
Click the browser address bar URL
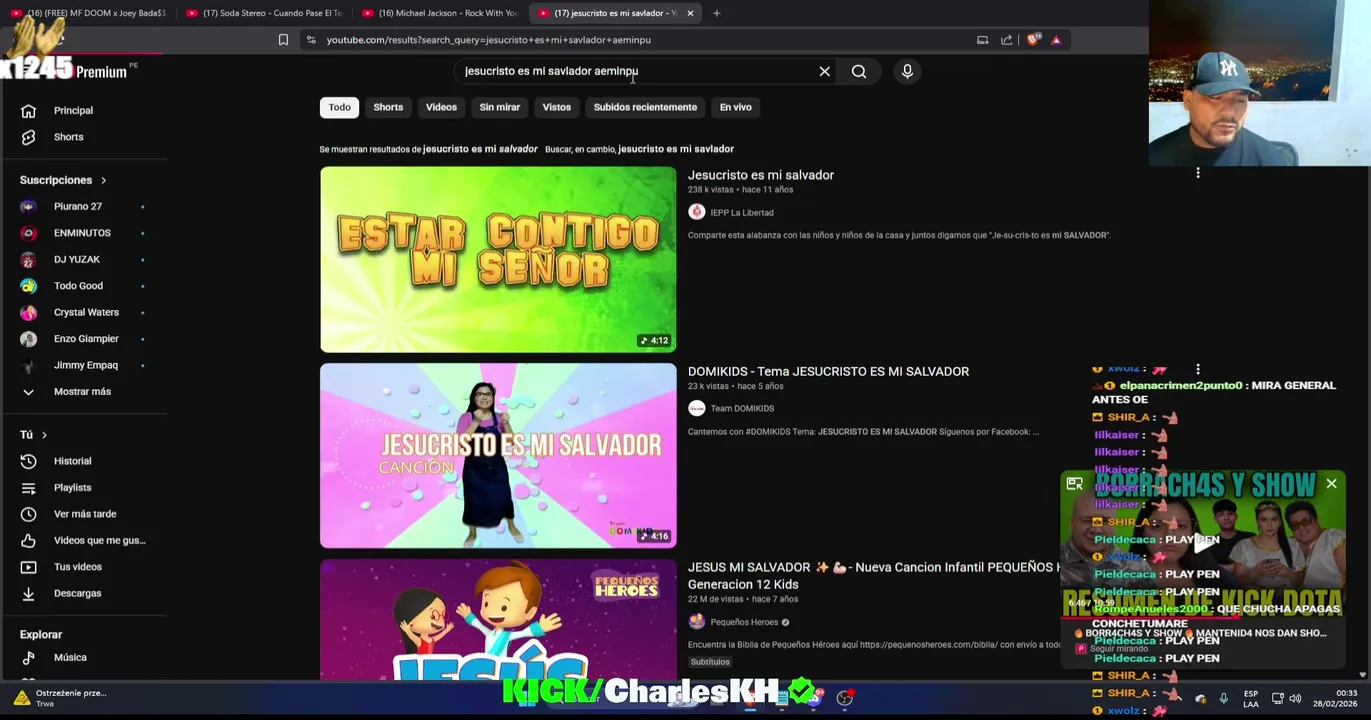[x=488, y=40]
